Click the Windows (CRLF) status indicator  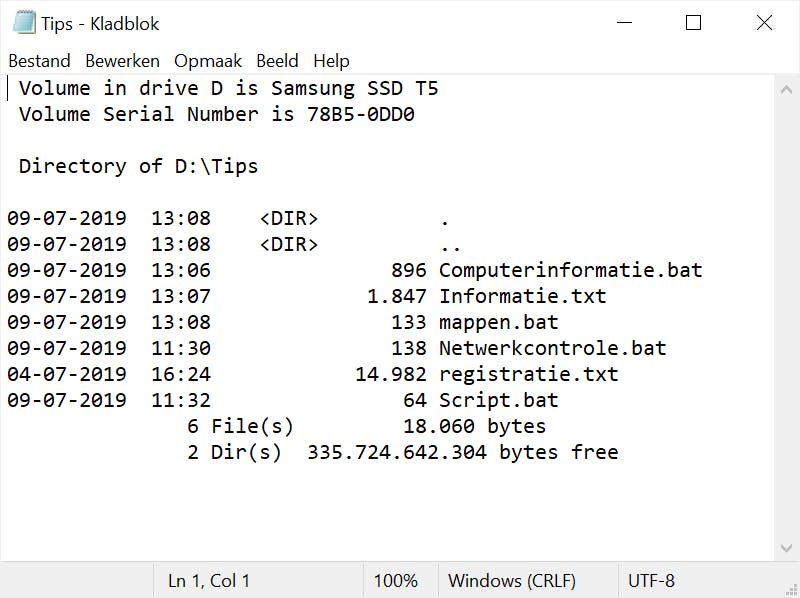tap(512, 580)
